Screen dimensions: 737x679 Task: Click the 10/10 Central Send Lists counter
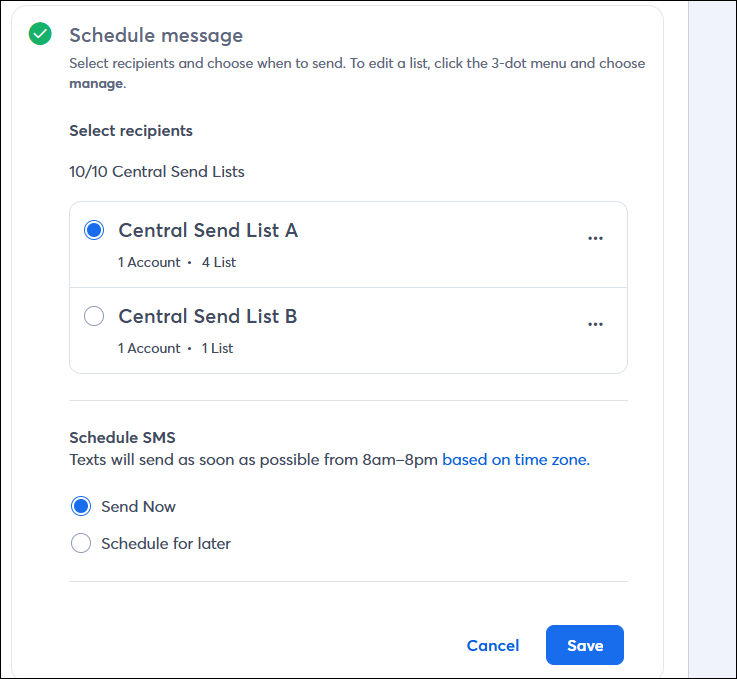pyautogui.click(x=157, y=172)
